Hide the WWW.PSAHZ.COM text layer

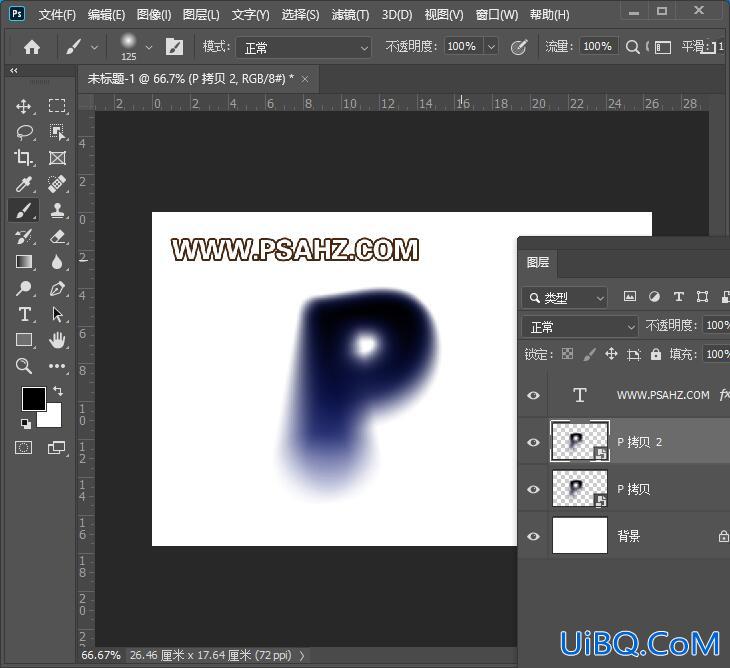[534, 395]
